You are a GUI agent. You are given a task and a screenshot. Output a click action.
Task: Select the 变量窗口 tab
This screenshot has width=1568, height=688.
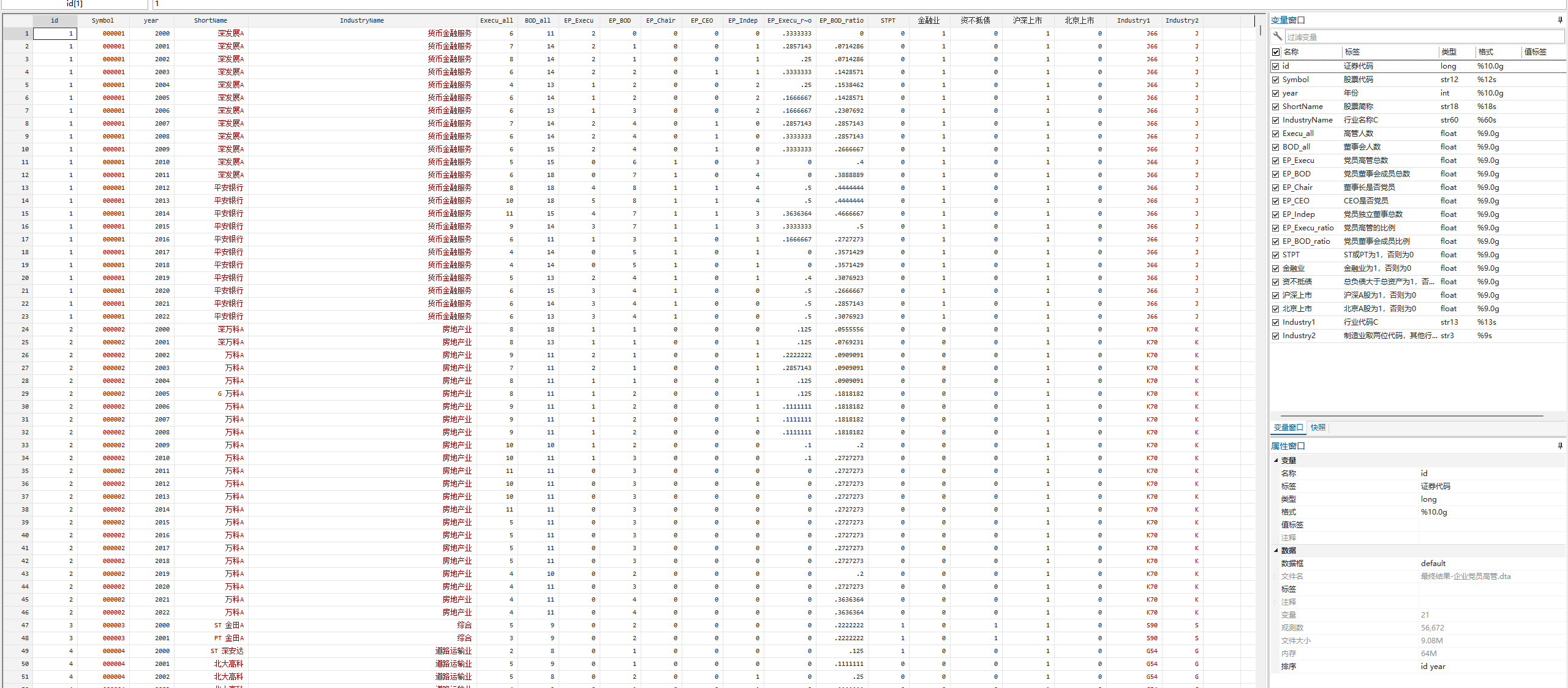point(1288,428)
